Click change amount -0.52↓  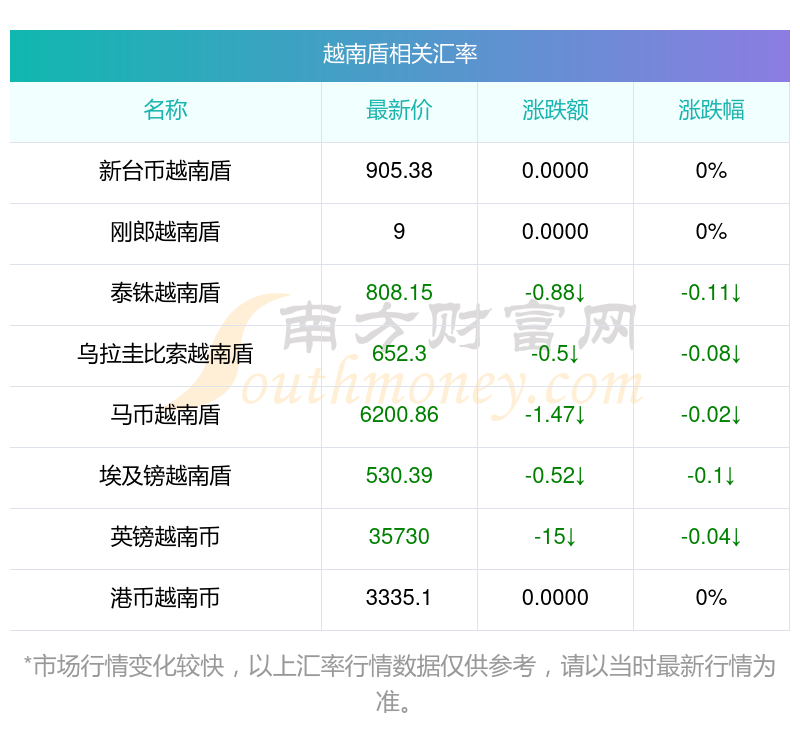point(555,475)
